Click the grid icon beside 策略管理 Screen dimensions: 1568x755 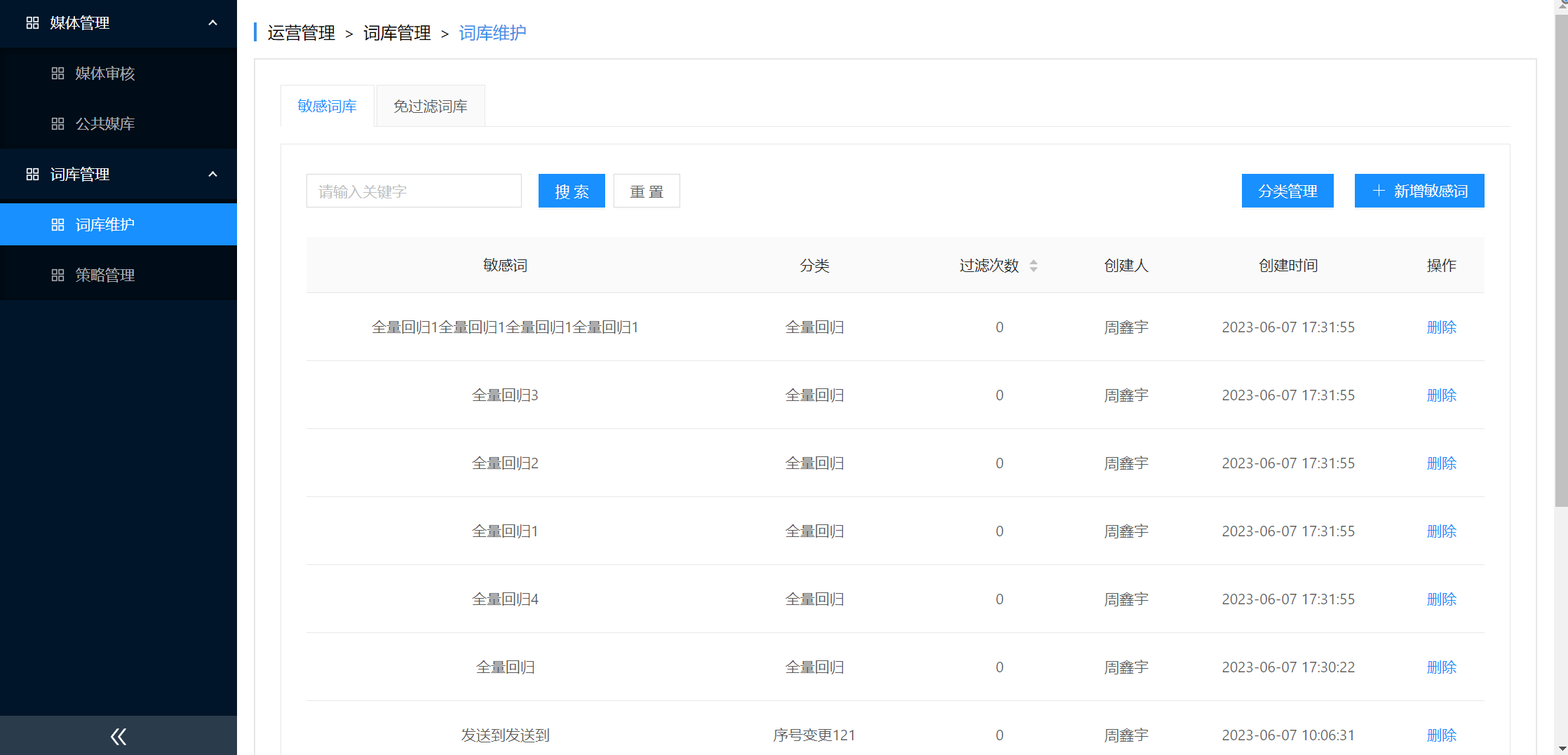click(x=58, y=276)
